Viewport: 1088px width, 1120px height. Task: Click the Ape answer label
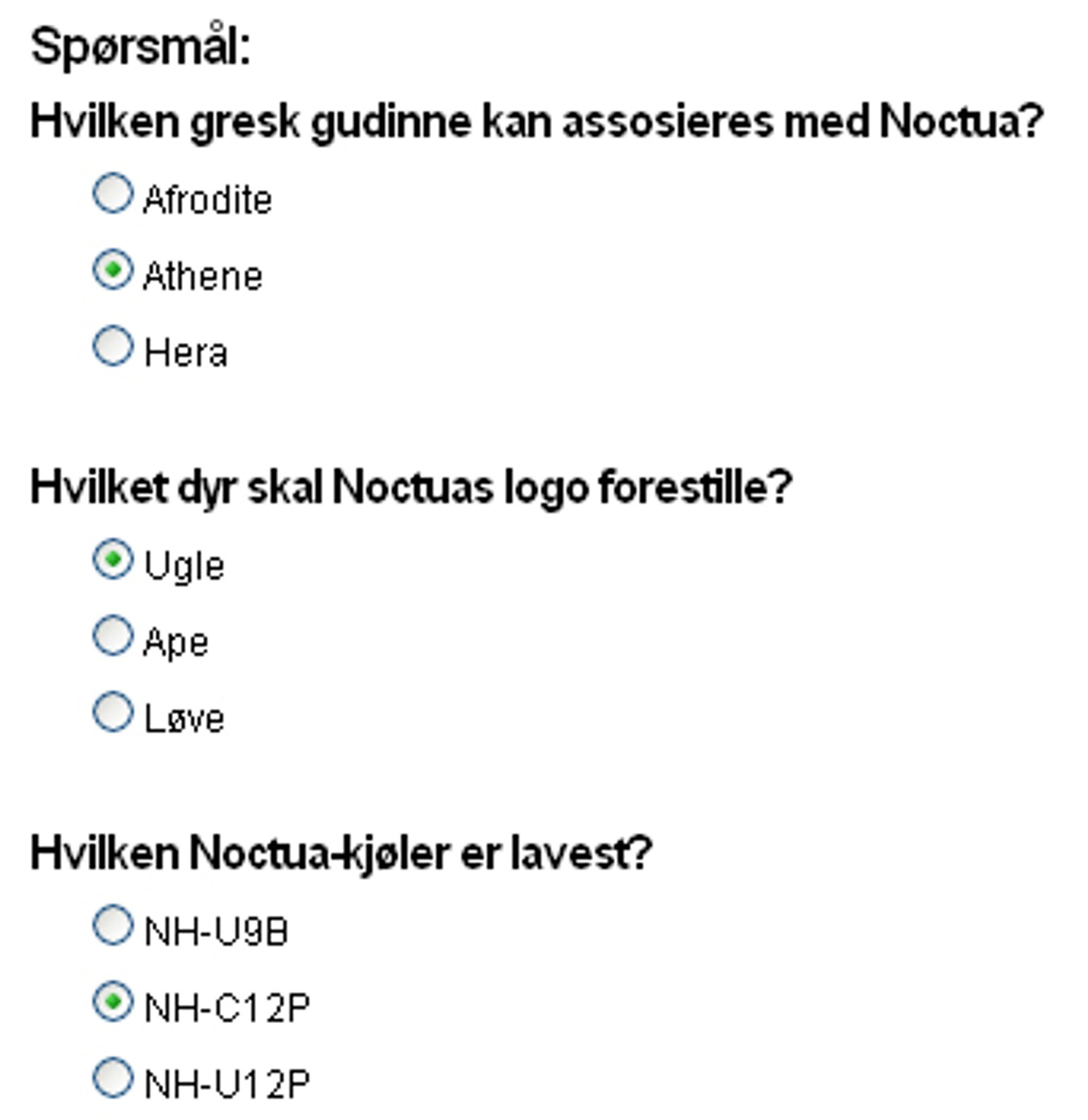click(176, 643)
